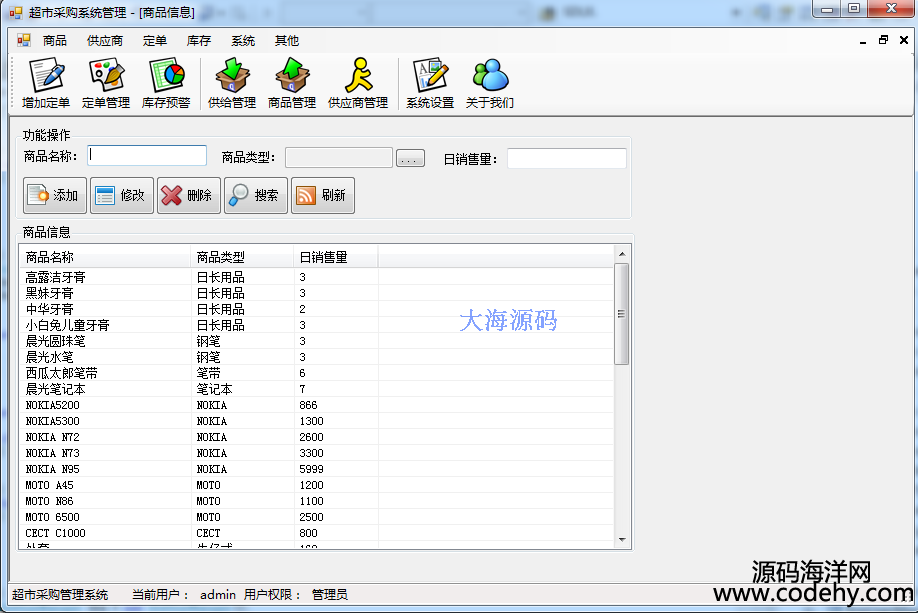
Task: Open product type picker via the ... button
Action: coord(410,158)
